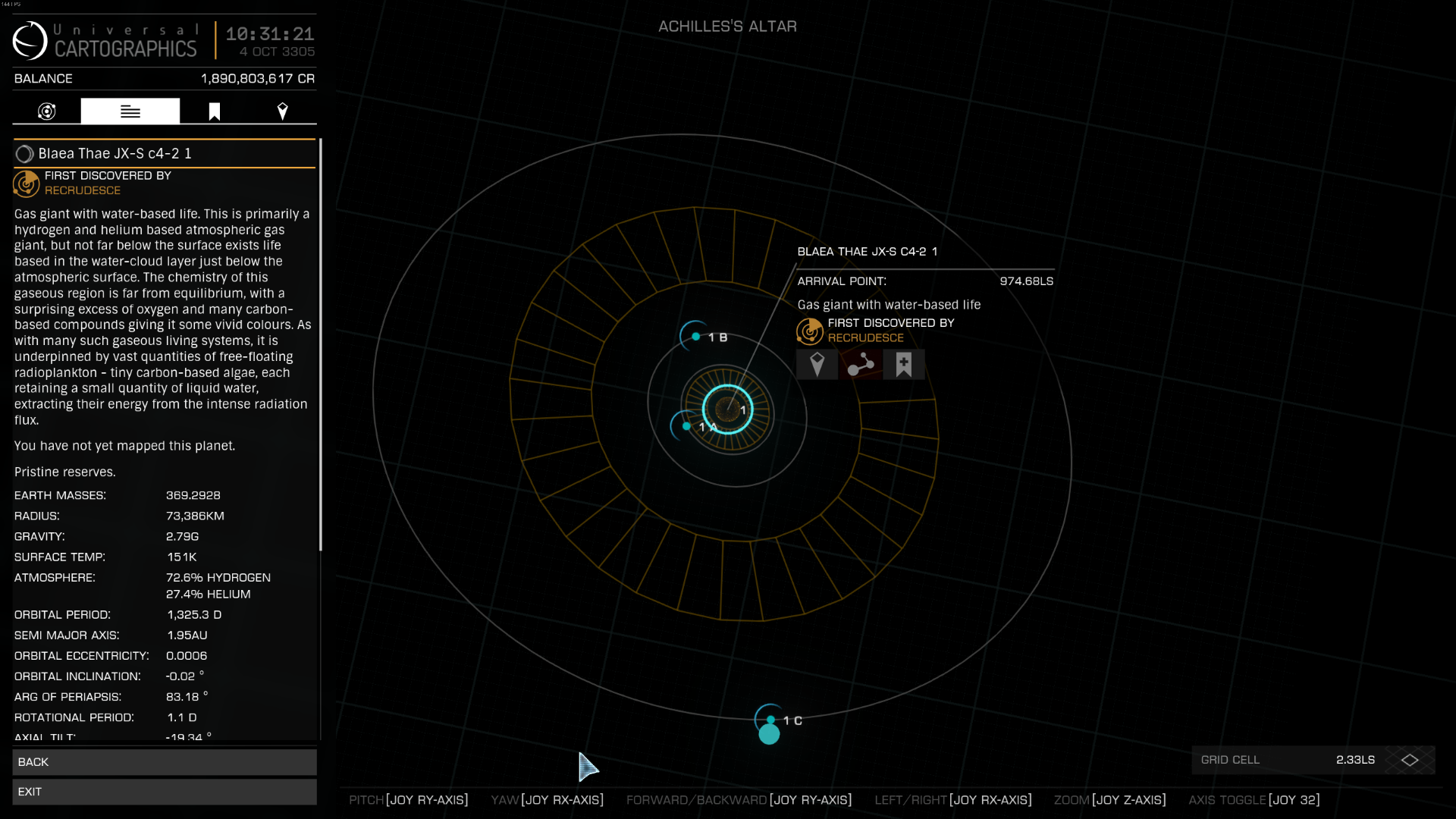Click the grid cell scale icon
Screen dimensions: 1456x819
tap(1410, 760)
